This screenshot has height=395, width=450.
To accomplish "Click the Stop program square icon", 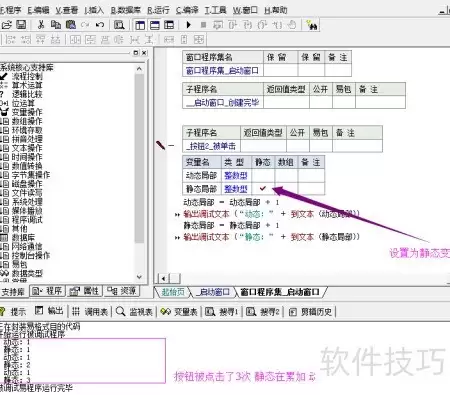I will coord(203,25).
